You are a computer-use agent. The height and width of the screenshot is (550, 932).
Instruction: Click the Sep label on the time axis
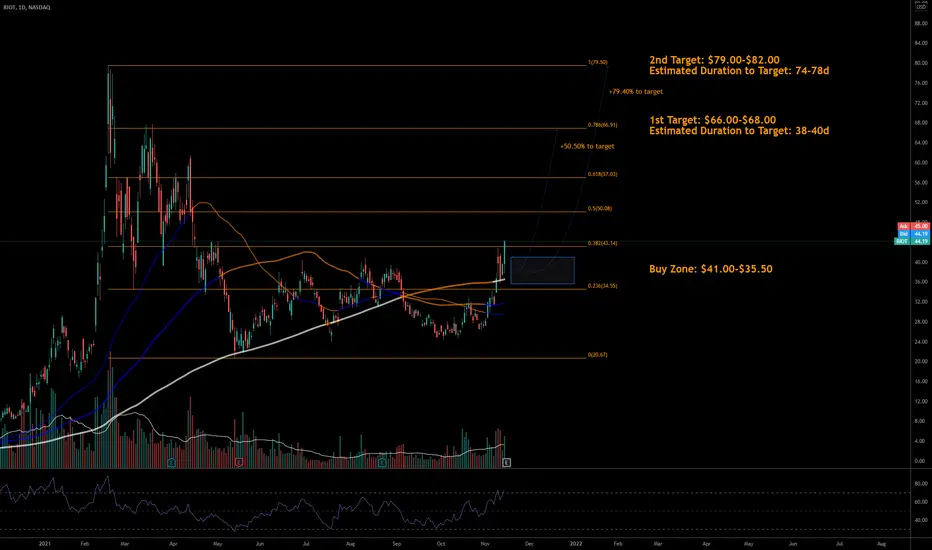396,543
